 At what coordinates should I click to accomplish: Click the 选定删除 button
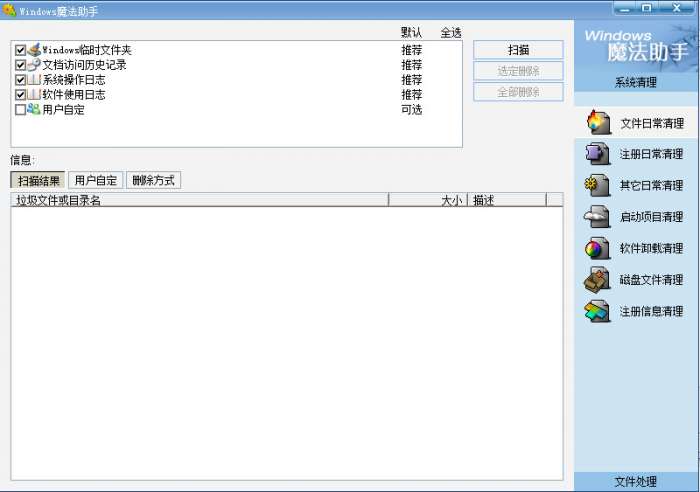tap(518, 71)
